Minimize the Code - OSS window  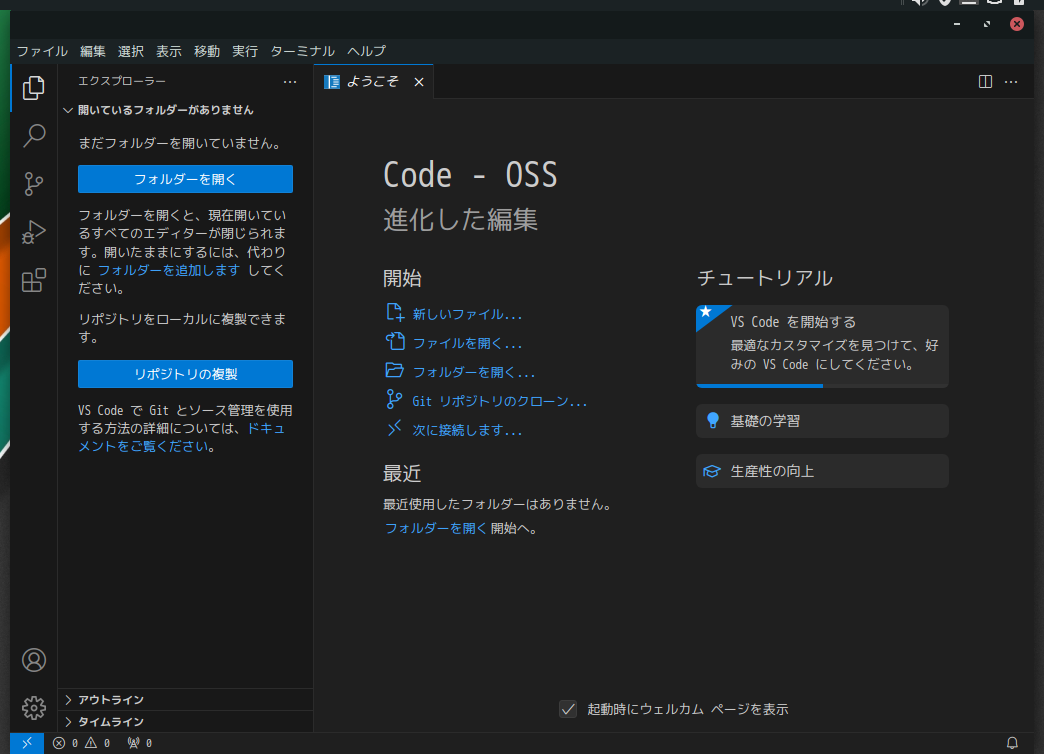click(957, 24)
